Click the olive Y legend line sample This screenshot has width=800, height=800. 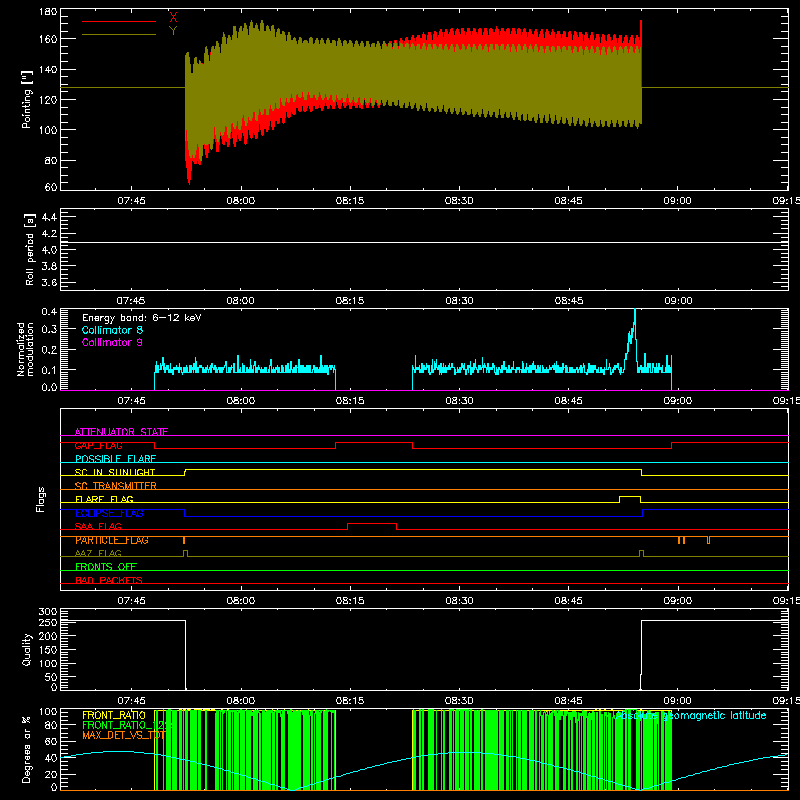pos(119,34)
